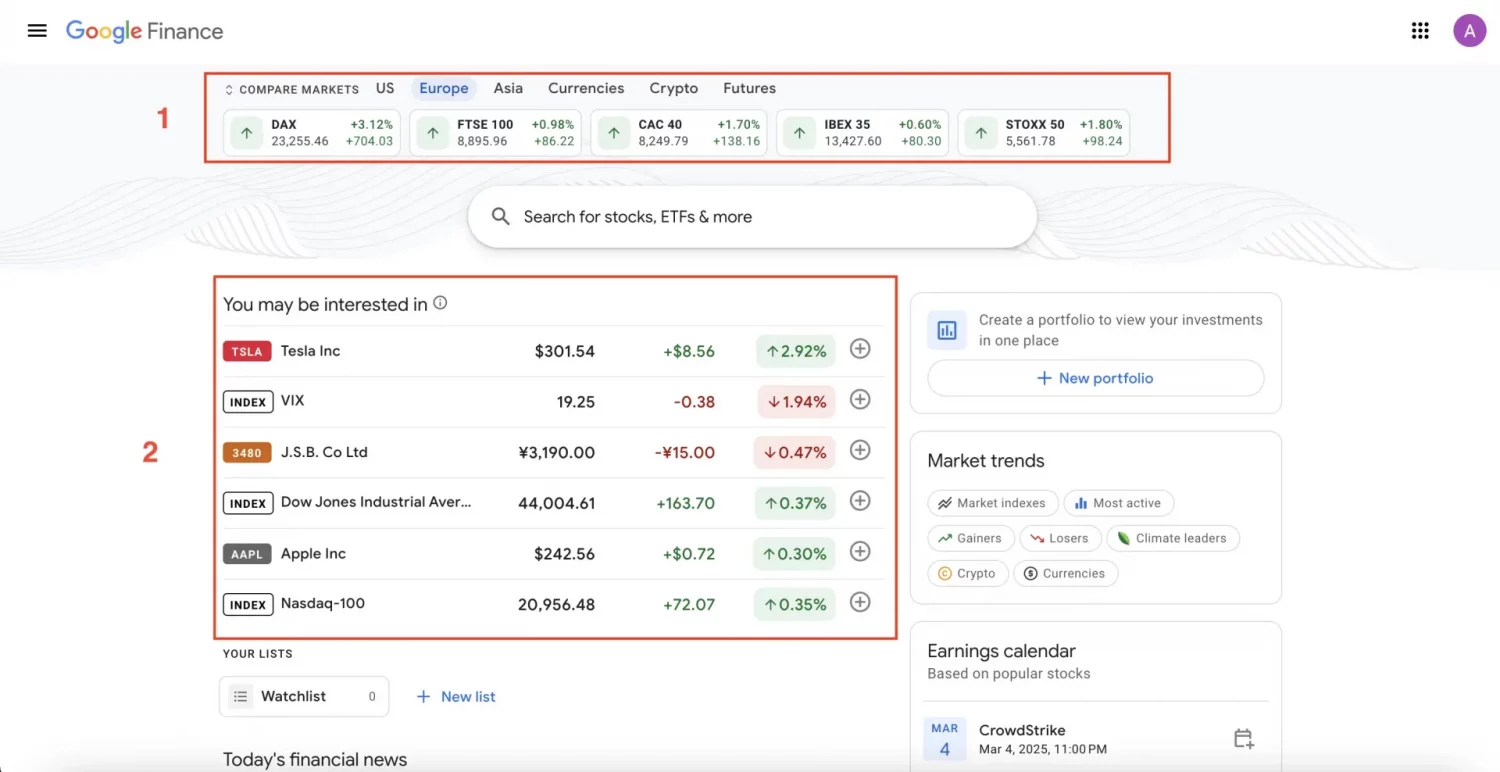
Task: Add J.S.B. Co Ltd with its plus icon
Action: tap(860, 450)
